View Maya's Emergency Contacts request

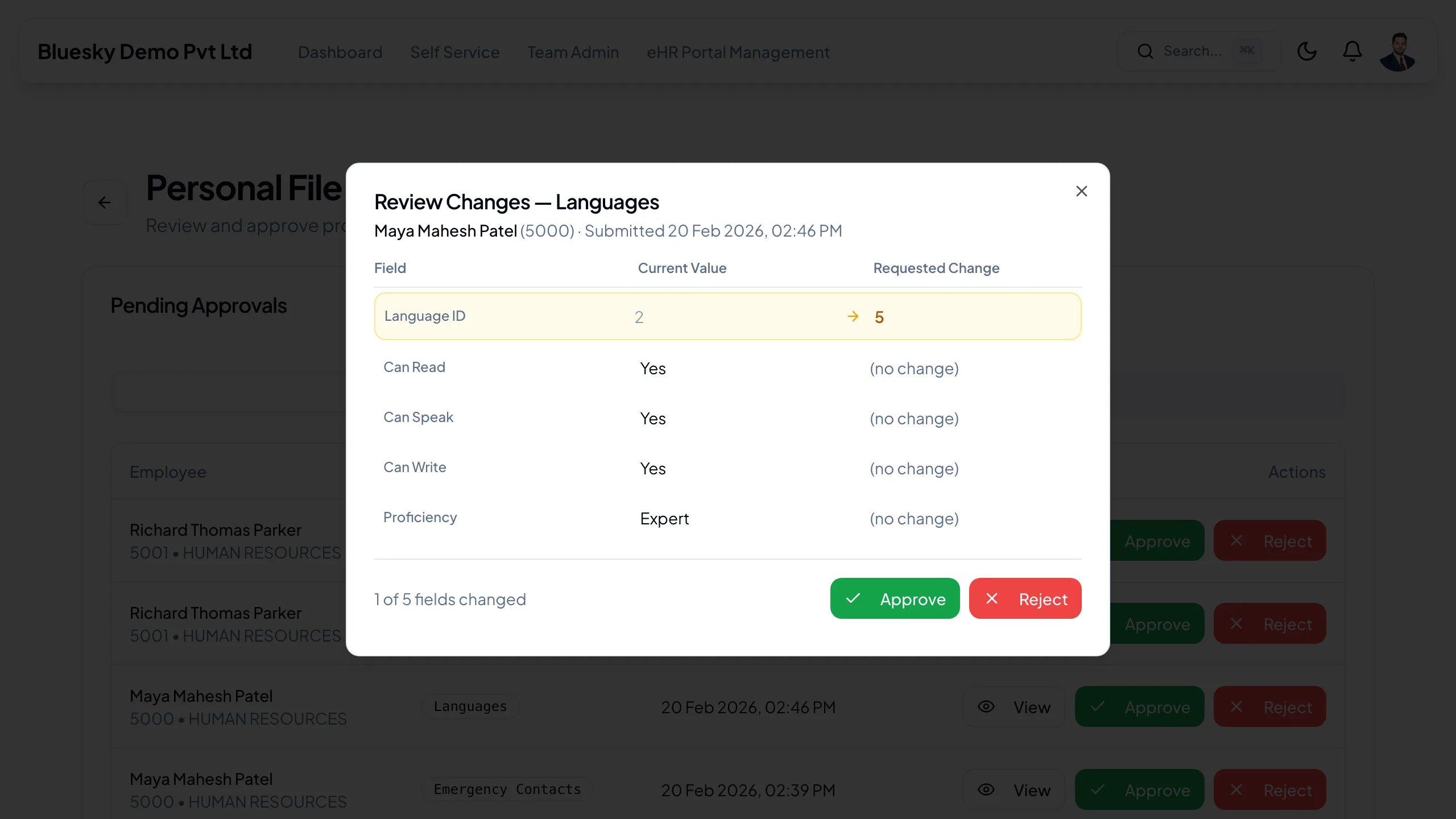[1013, 789]
